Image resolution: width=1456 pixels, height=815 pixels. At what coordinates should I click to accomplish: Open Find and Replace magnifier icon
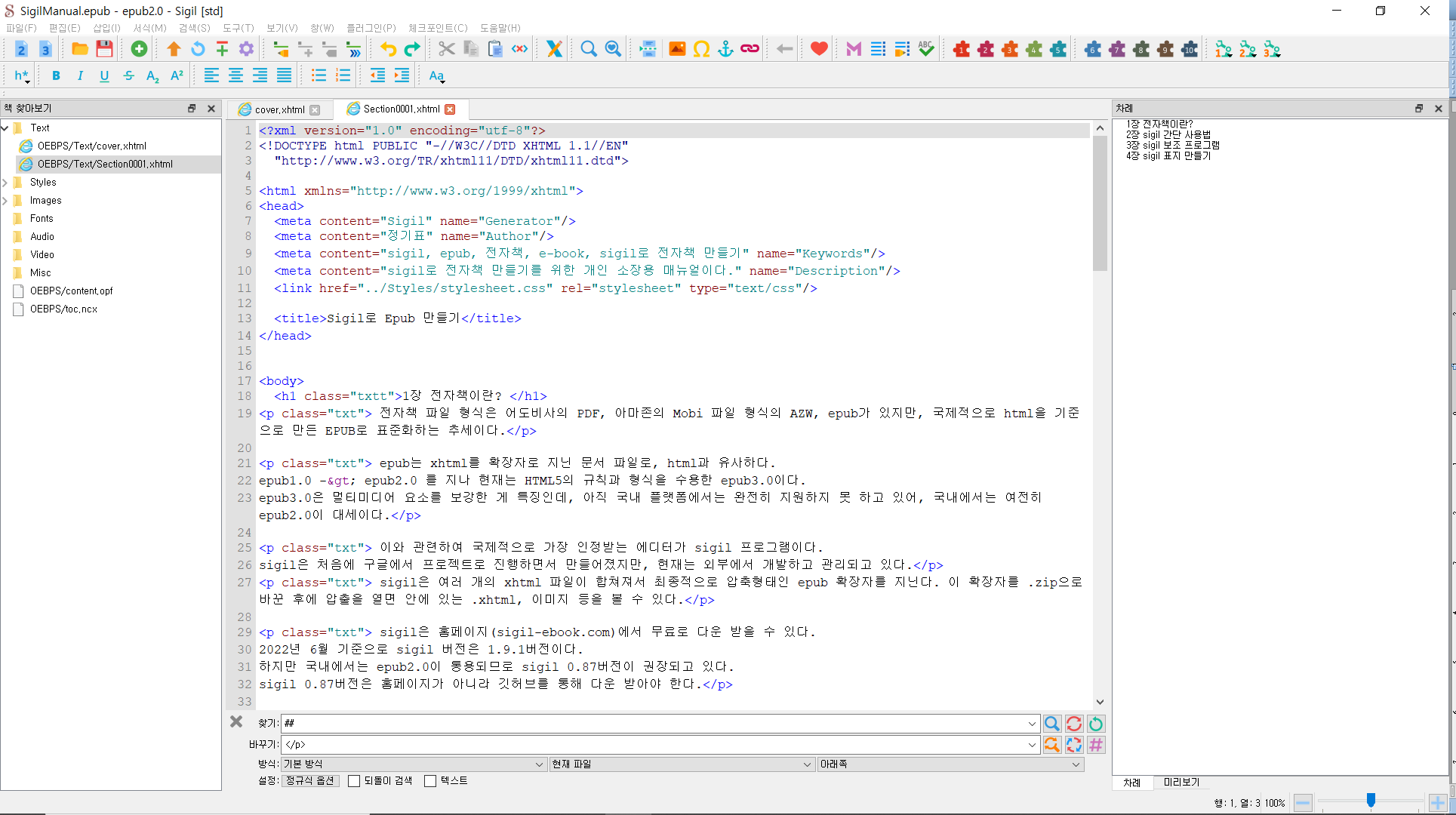pyautogui.click(x=589, y=50)
